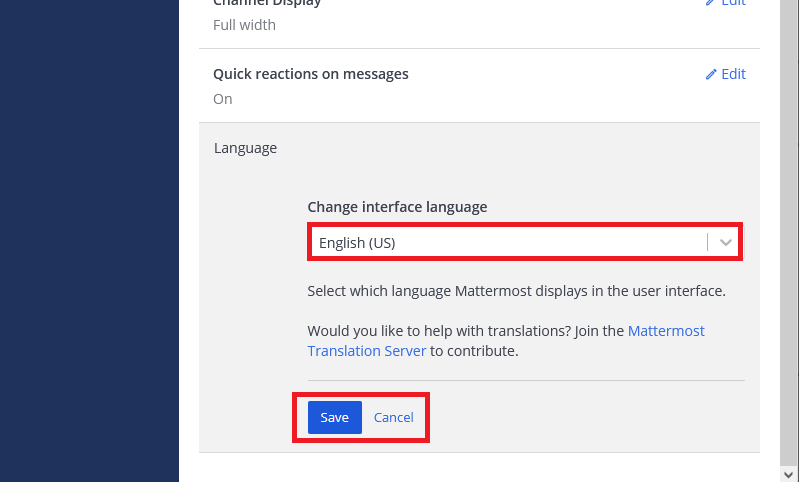The image size is (799, 482).
Task: Cancel the language change
Action: [x=393, y=417]
